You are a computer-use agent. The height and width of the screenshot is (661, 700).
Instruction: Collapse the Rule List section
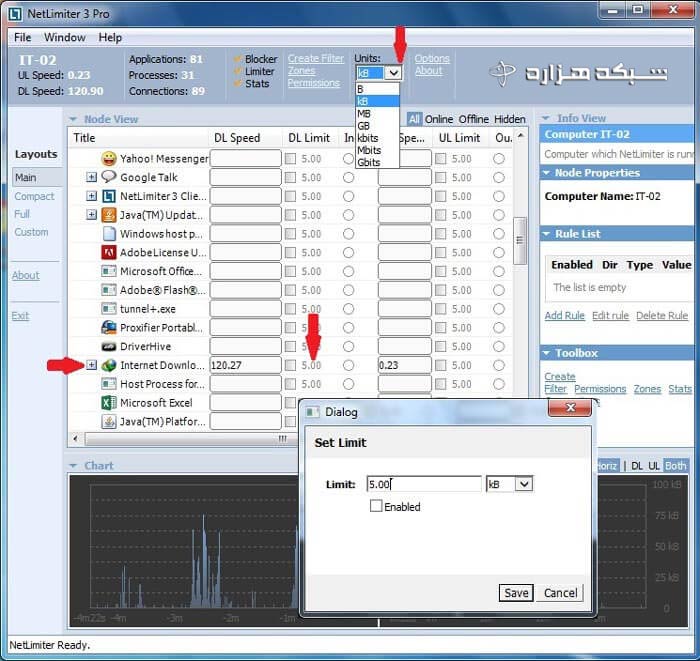click(x=546, y=233)
